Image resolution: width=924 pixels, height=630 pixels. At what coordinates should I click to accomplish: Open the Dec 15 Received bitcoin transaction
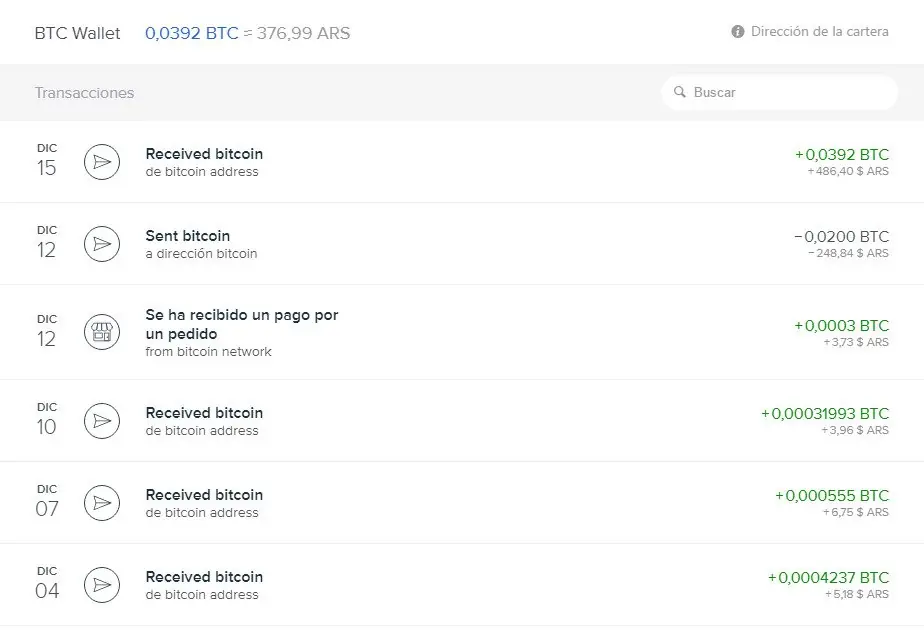[204, 154]
